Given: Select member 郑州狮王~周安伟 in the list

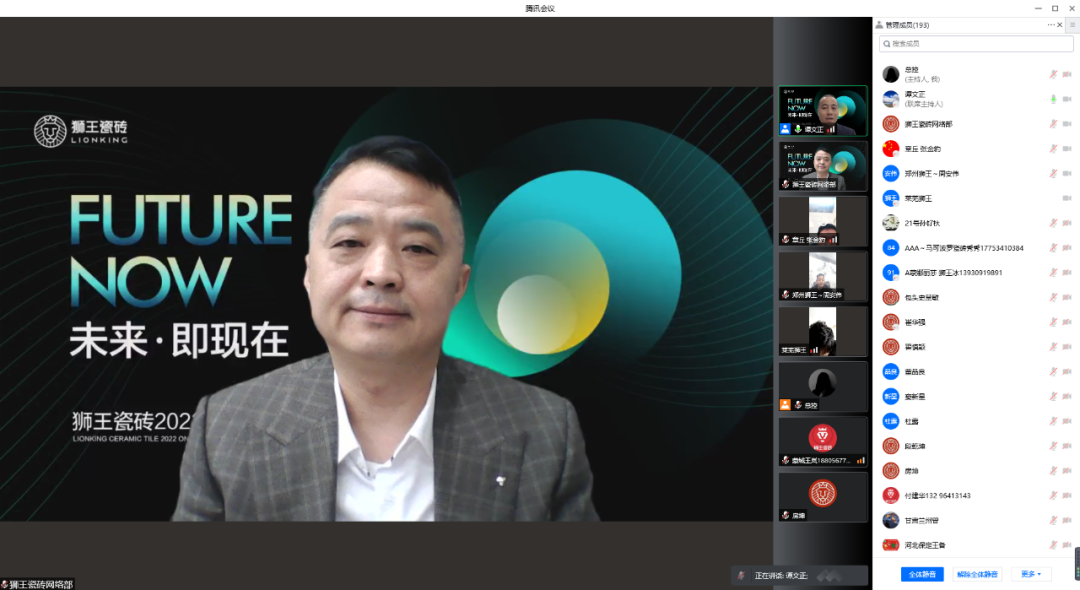Looking at the screenshot, I should [931, 173].
